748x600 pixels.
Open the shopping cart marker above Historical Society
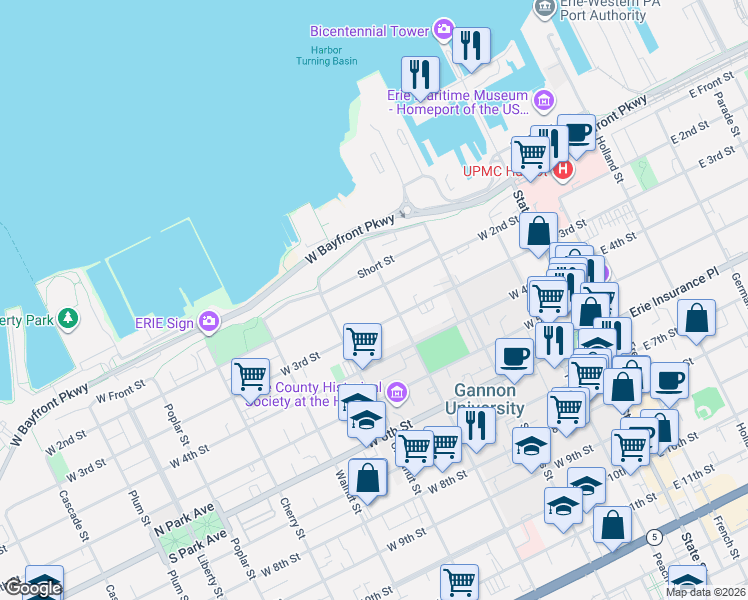coord(363,342)
